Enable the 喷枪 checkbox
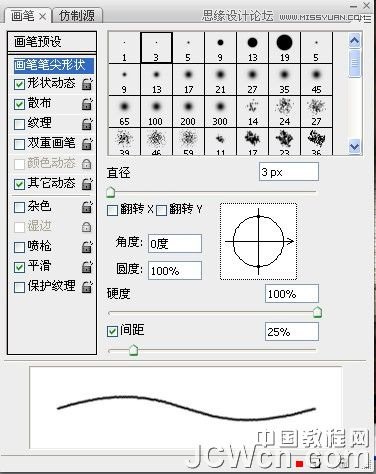Image resolution: width=376 pixels, height=474 pixels. click(x=19, y=247)
